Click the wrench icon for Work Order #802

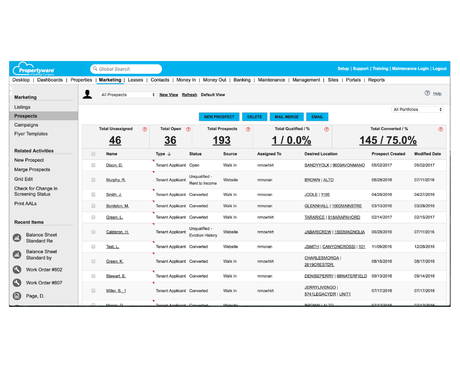[x=17, y=269]
